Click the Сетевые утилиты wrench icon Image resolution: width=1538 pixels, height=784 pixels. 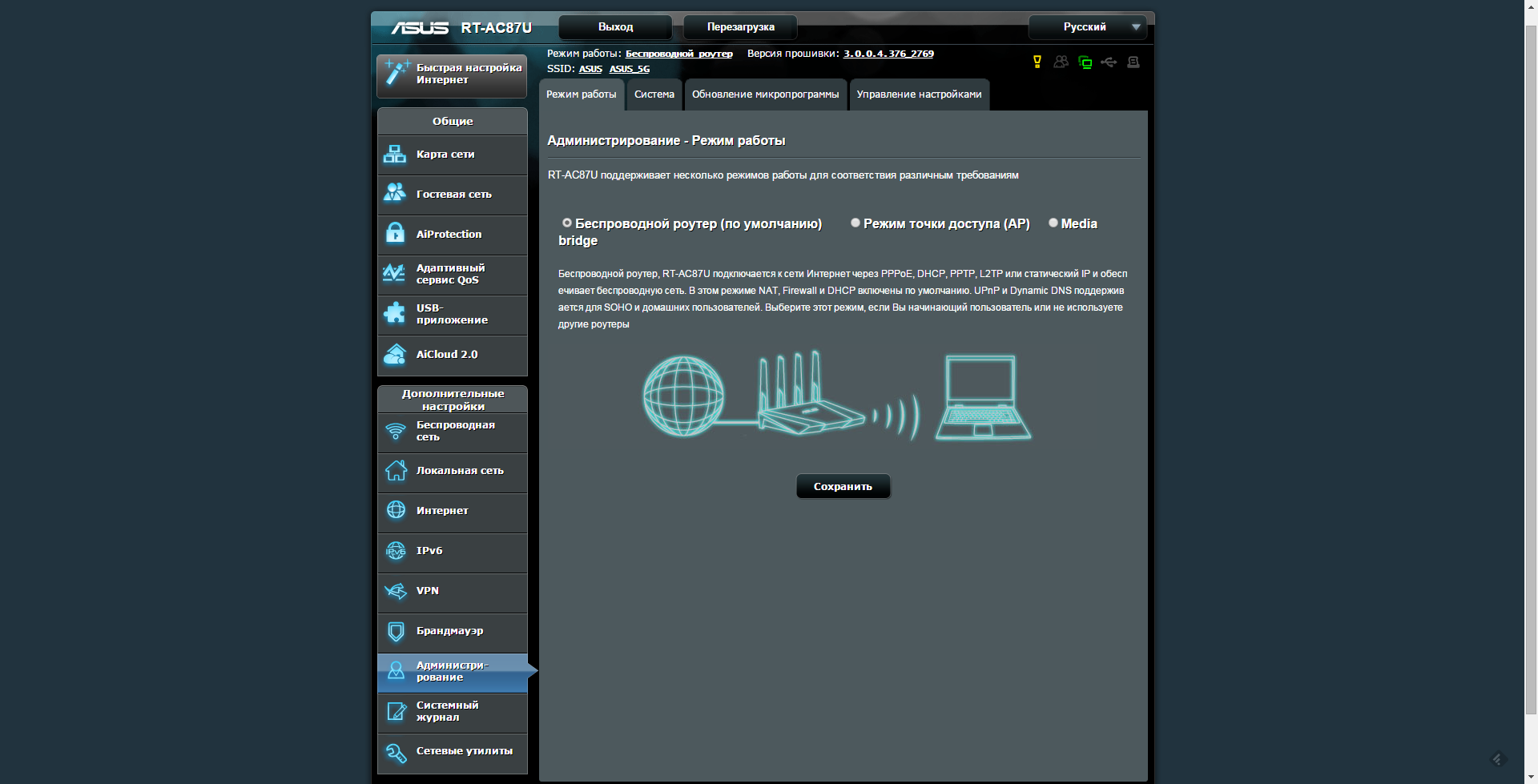pos(397,752)
